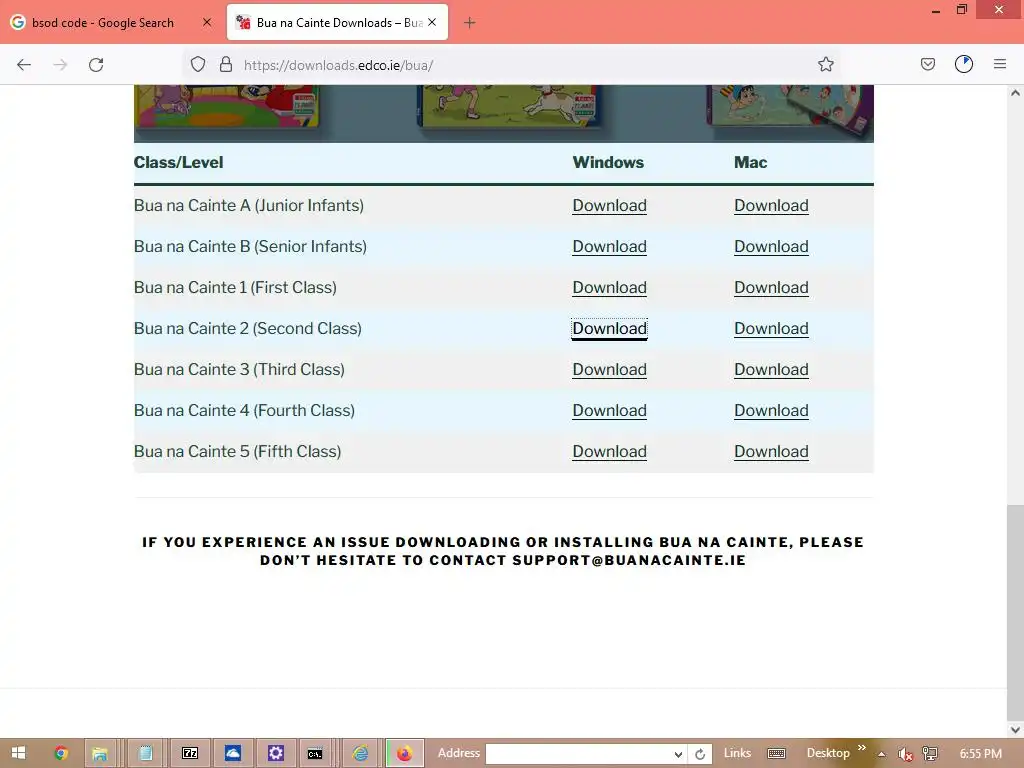Launch Internet Explorer from the taskbar
Image resolution: width=1024 pixels, height=768 pixels.
click(360, 754)
